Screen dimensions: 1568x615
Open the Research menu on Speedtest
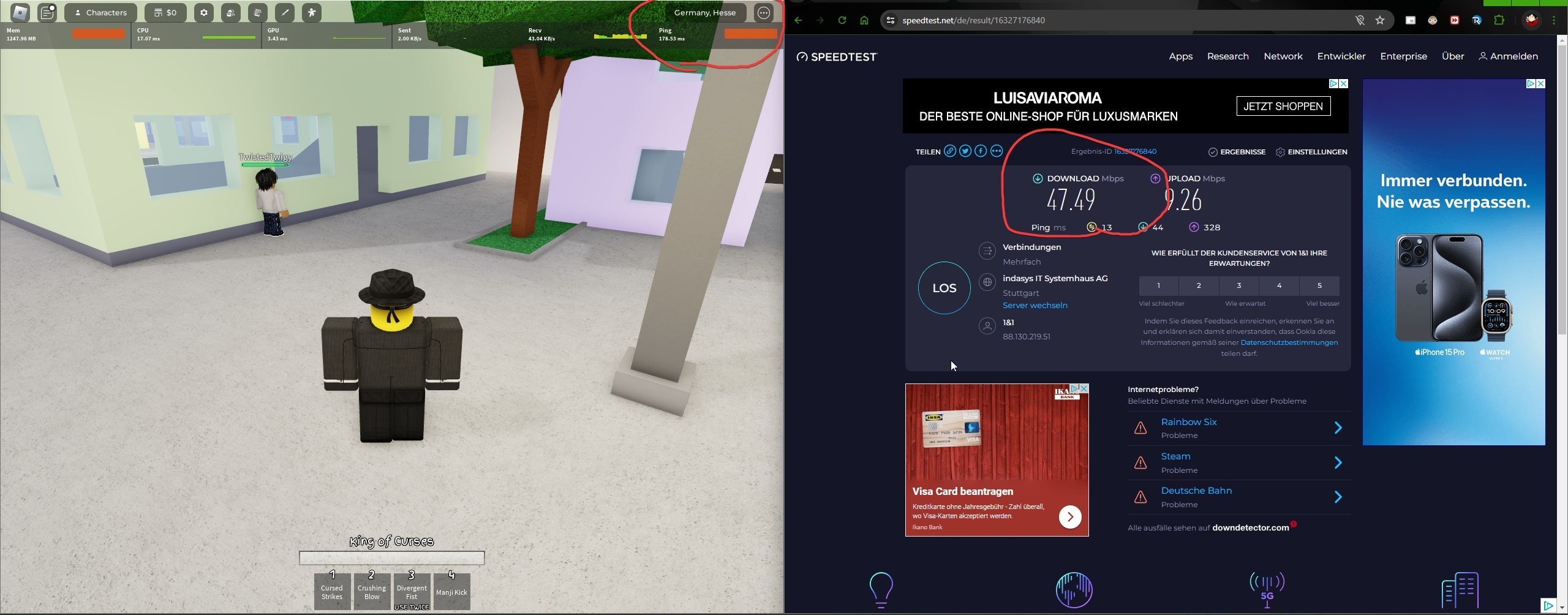(1227, 56)
